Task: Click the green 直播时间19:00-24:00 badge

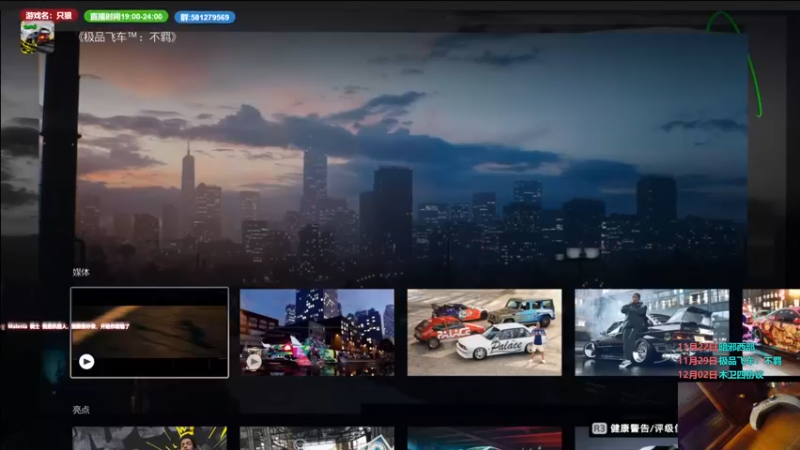Action: [126, 17]
